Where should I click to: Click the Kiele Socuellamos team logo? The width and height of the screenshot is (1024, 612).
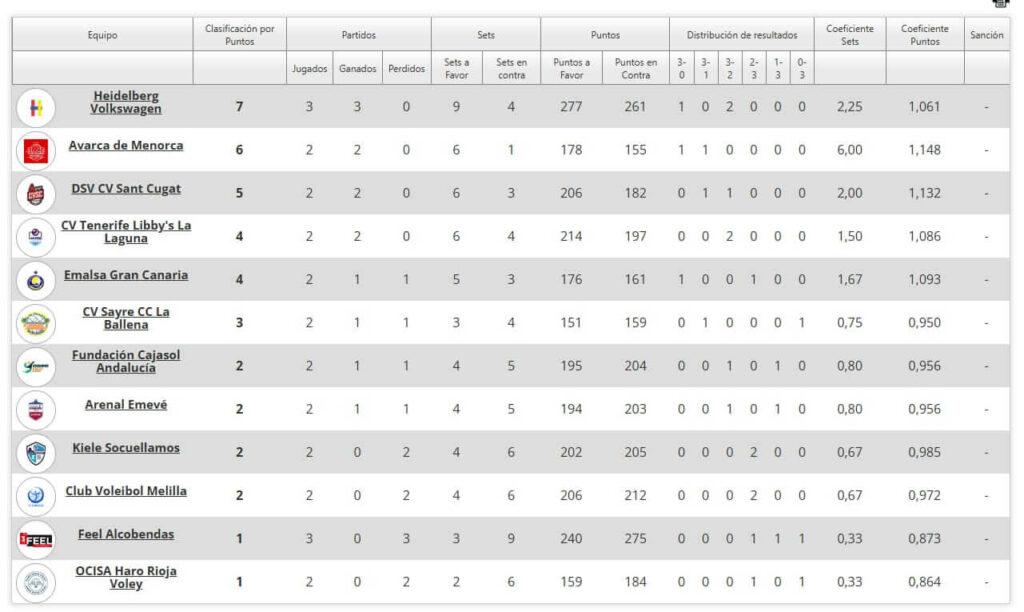point(35,452)
